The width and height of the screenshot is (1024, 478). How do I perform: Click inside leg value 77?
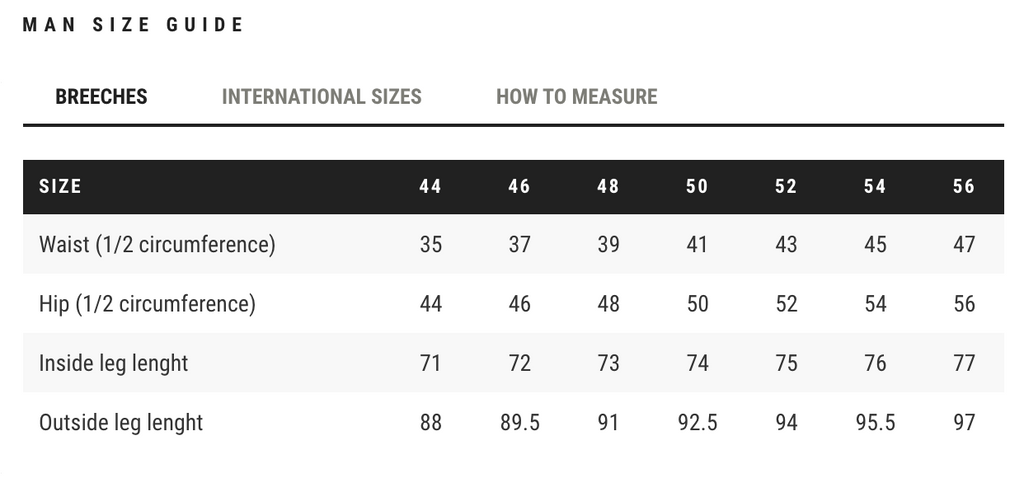(964, 363)
